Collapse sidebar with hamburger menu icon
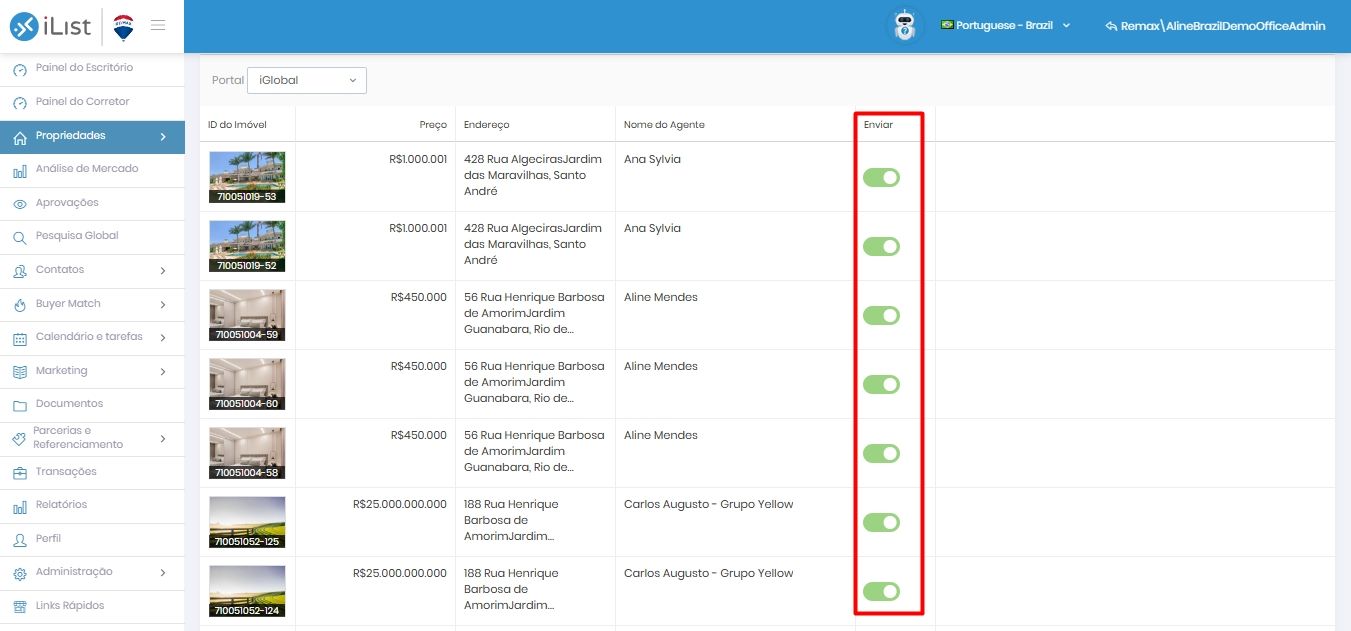 (x=158, y=25)
